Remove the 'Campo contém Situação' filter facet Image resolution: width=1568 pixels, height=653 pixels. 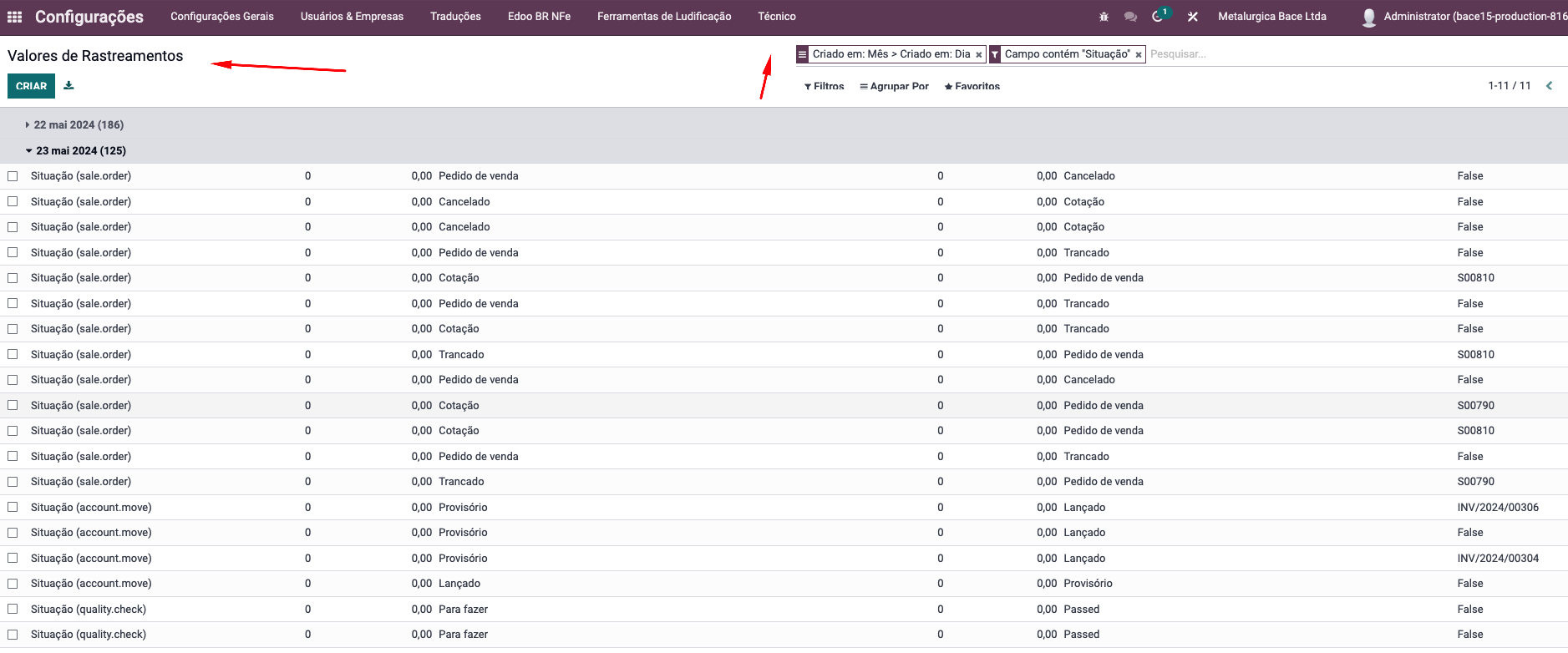point(1138,55)
